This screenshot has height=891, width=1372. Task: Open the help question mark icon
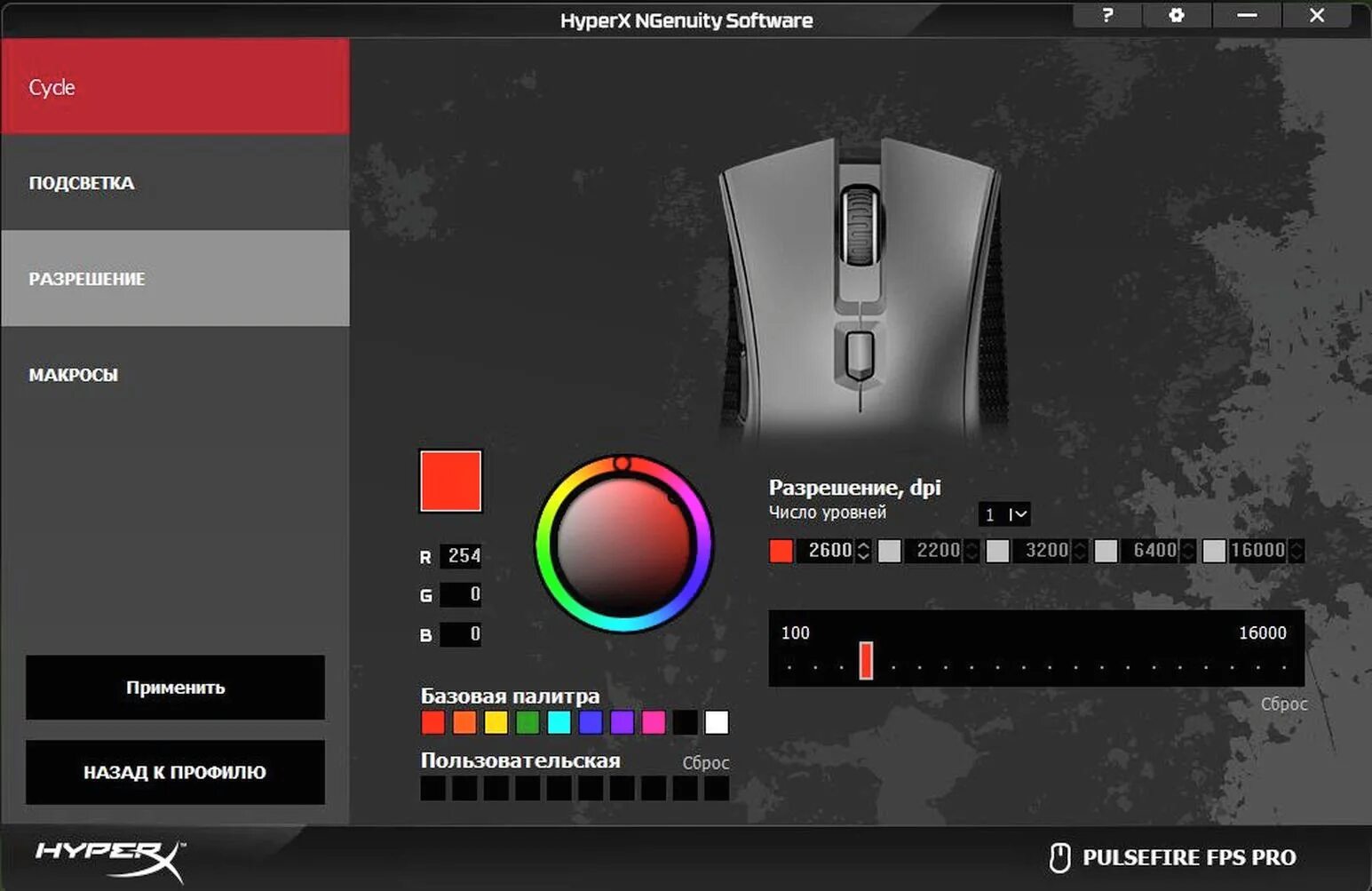click(1106, 15)
